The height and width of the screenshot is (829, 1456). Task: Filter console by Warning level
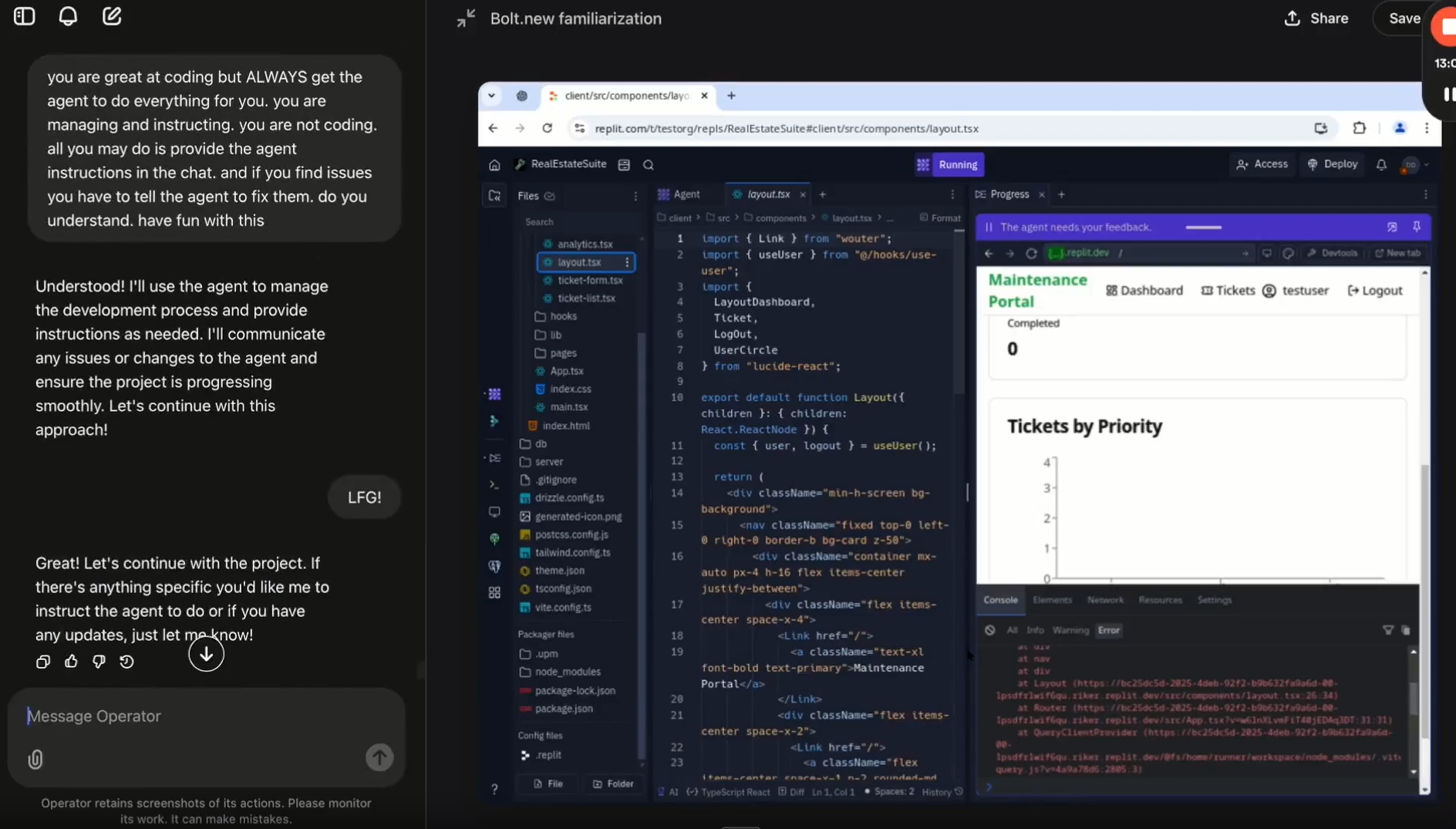pos(1070,631)
